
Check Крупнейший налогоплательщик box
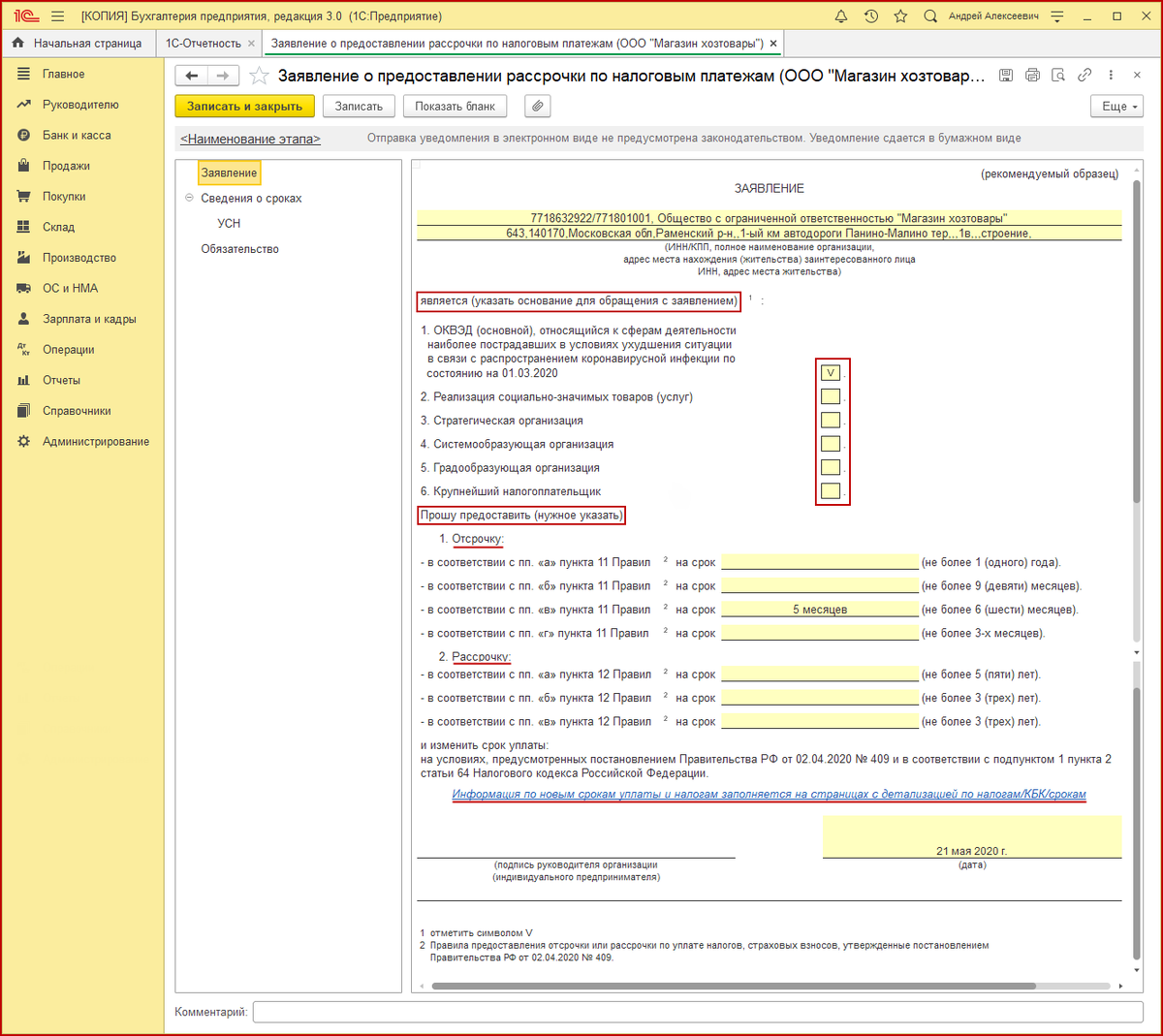(x=831, y=491)
